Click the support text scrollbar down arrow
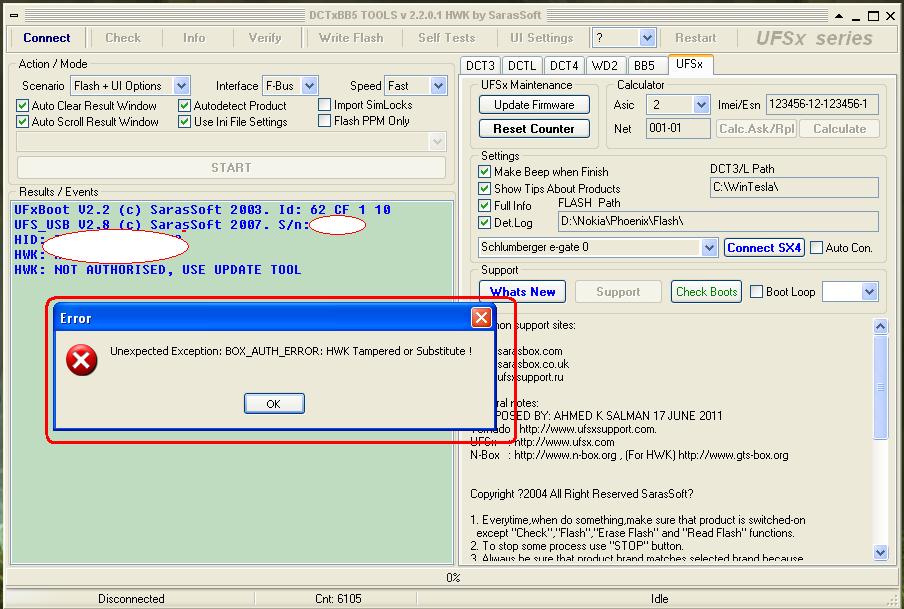Image resolution: width=904 pixels, height=609 pixels. tap(880, 552)
